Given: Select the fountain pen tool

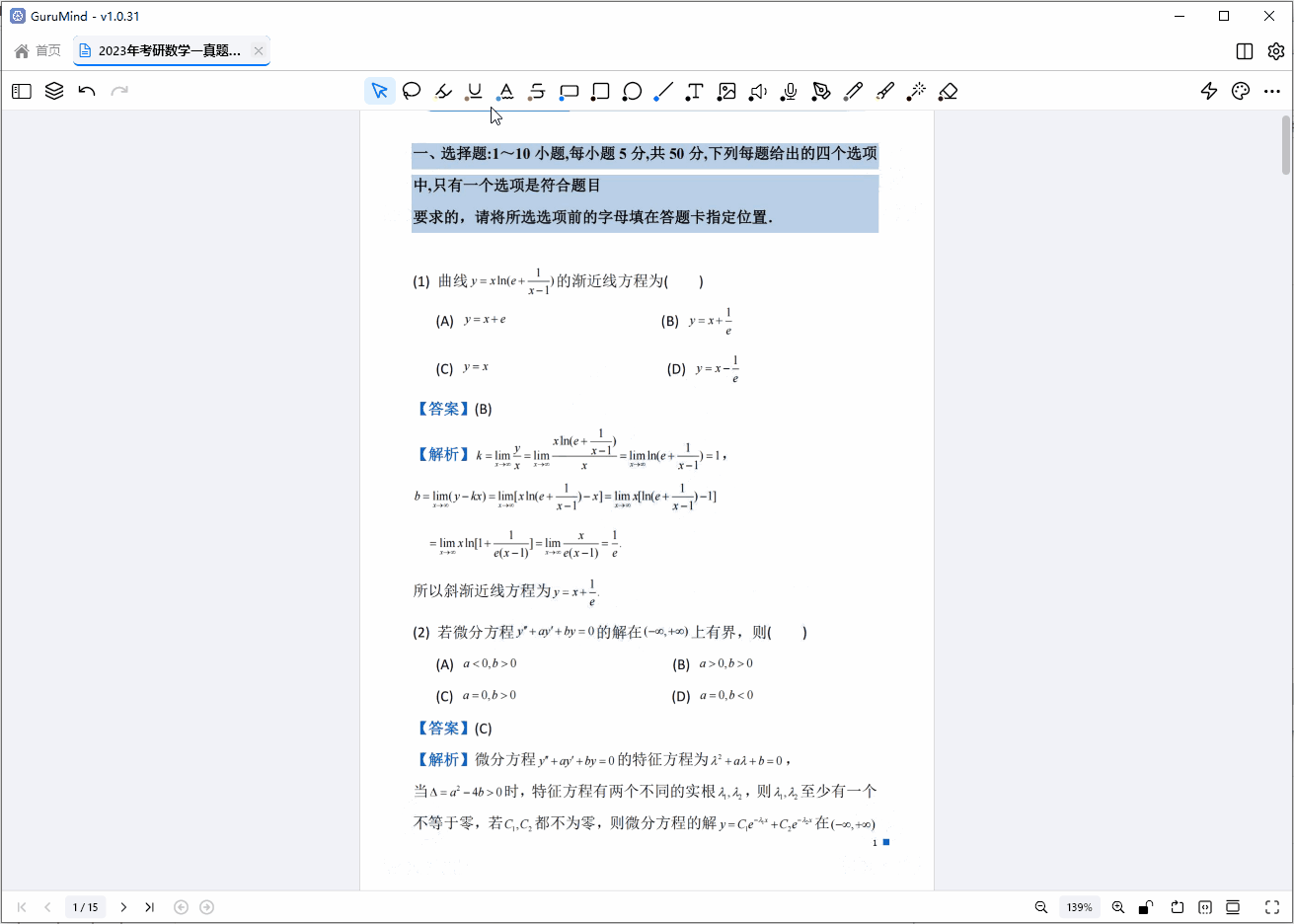Looking at the screenshot, I should (821, 91).
